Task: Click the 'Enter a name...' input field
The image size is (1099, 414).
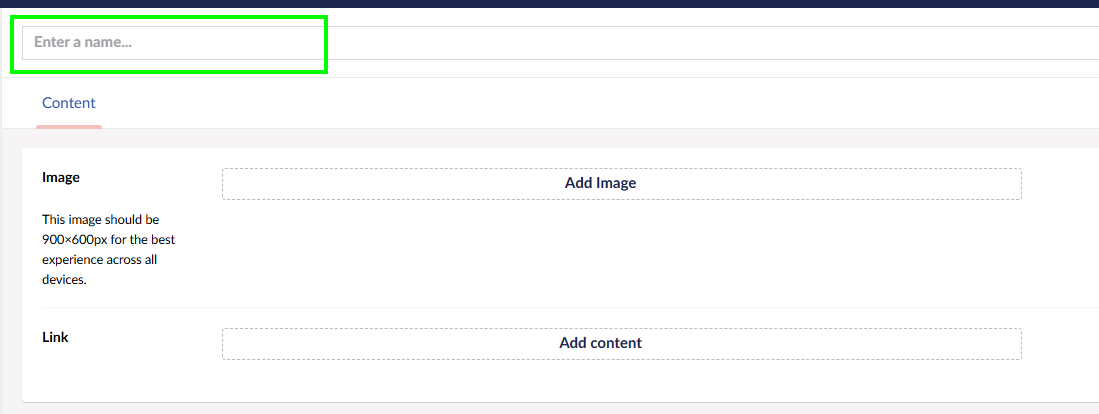Action: pyautogui.click(x=560, y=43)
